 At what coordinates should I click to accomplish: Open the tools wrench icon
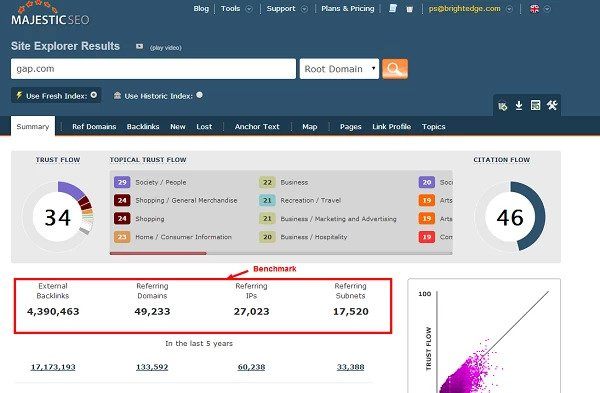[552, 105]
